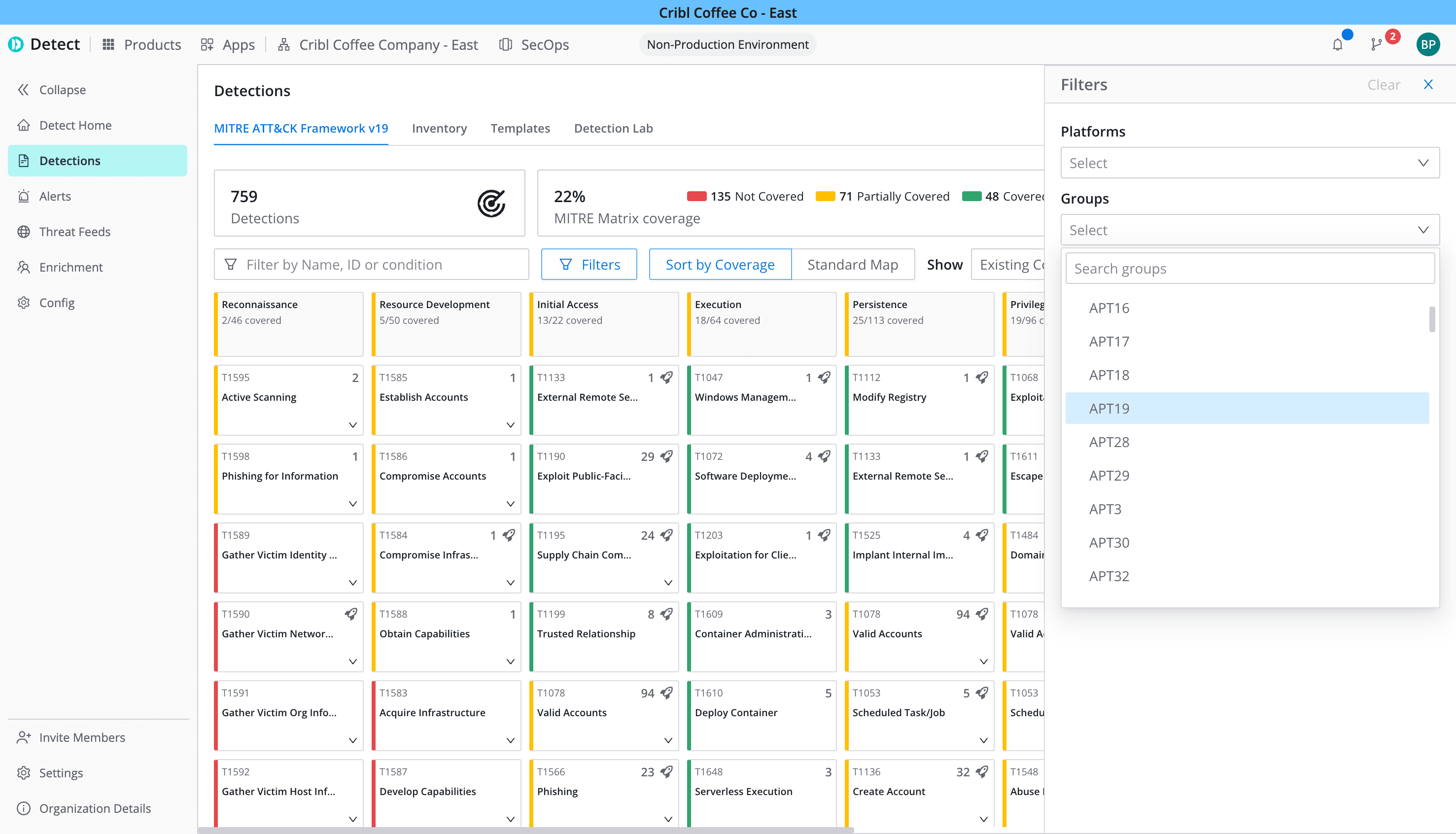Click the Alerts siren icon
This screenshot has width=1456, height=834.
point(24,196)
